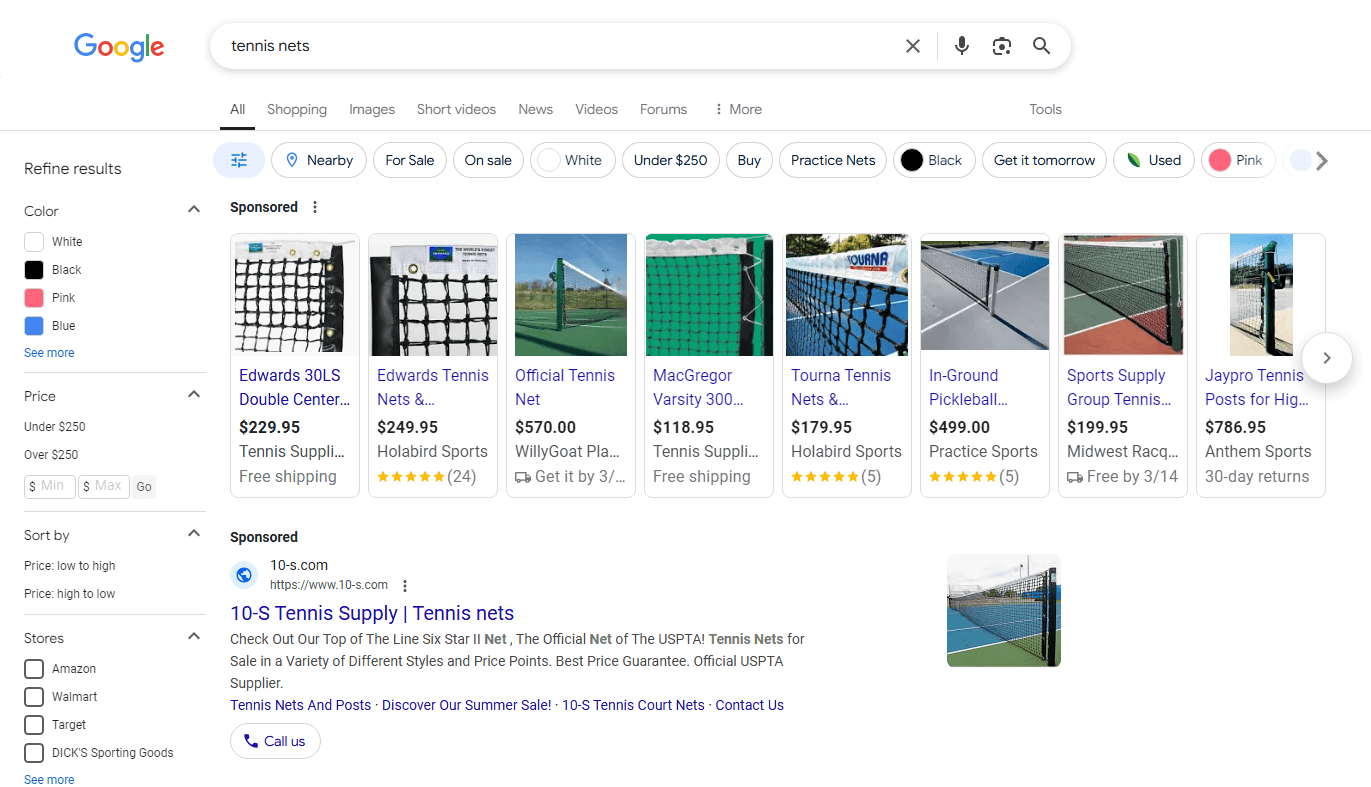The height and width of the screenshot is (787, 1371).
Task: Collapse the Price filter section
Action: click(194, 395)
